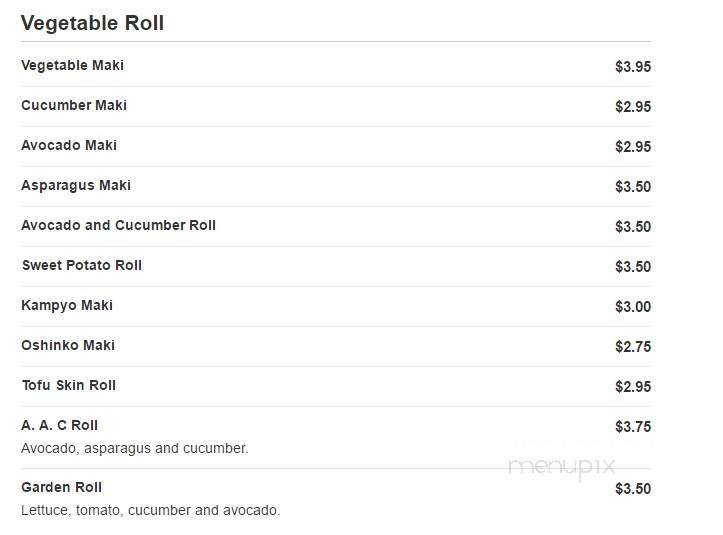Click the Vegetable Roll section heading

[92, 23]
